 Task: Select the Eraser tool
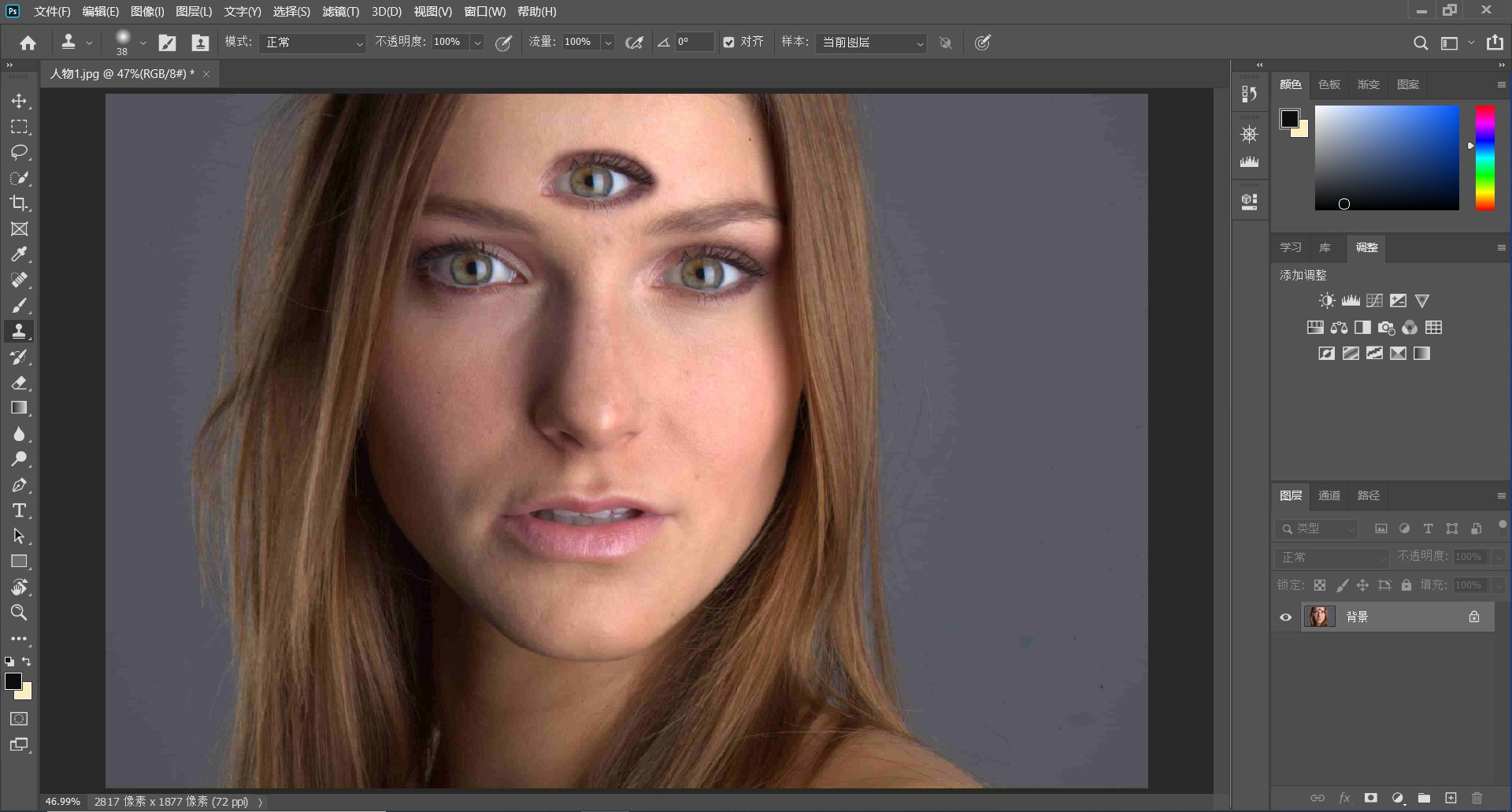(x=19, y=383)
